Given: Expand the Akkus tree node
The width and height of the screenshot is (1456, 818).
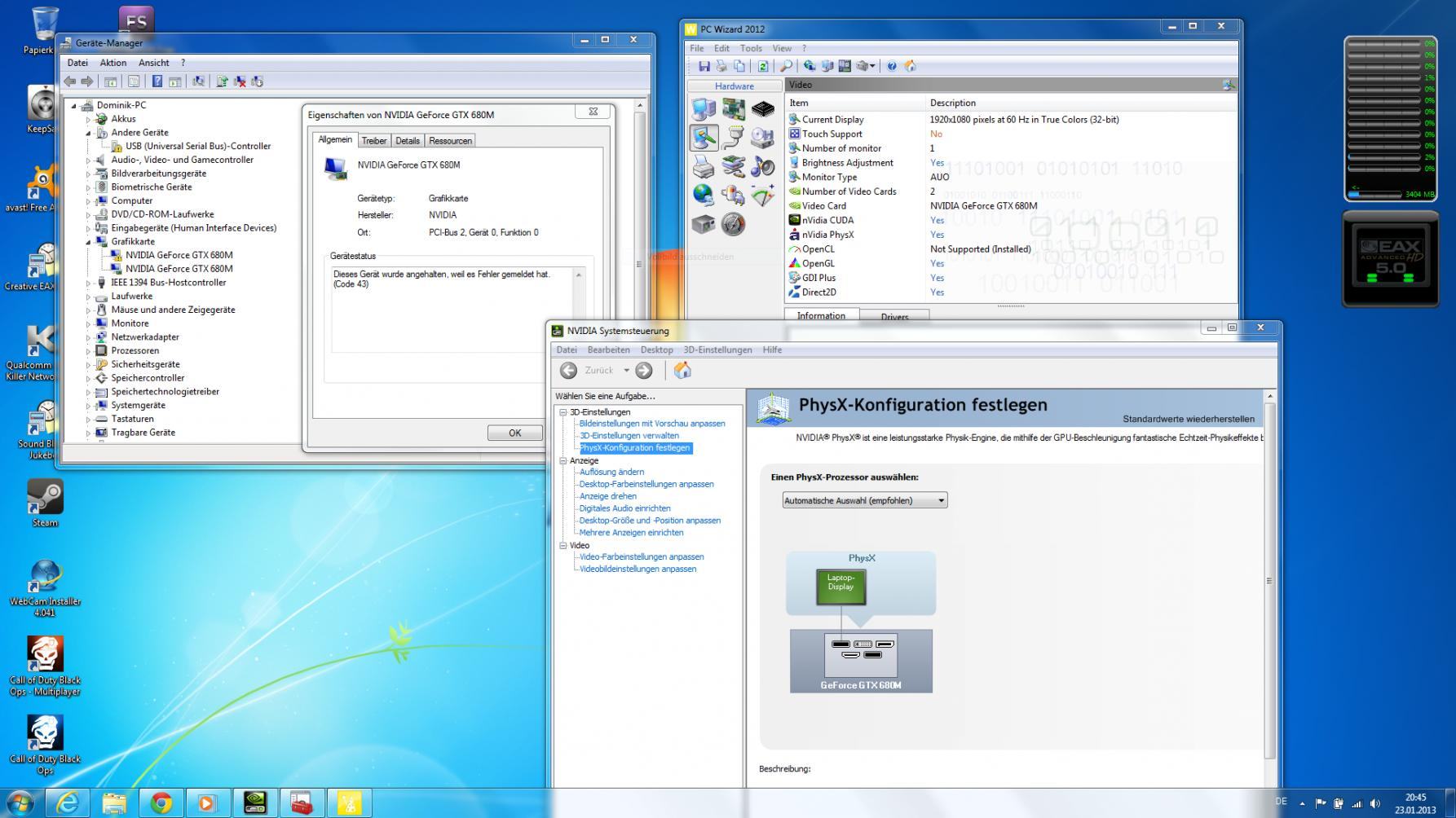Looking at the screenshot, I should (89, 119).
